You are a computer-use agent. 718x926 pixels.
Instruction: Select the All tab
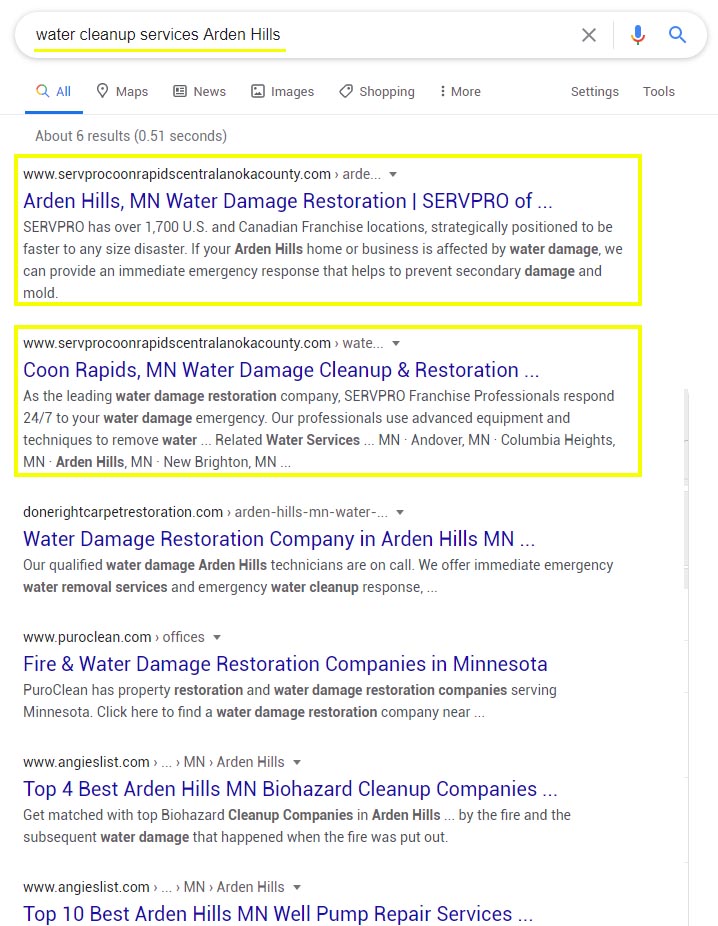pos(53,92)
